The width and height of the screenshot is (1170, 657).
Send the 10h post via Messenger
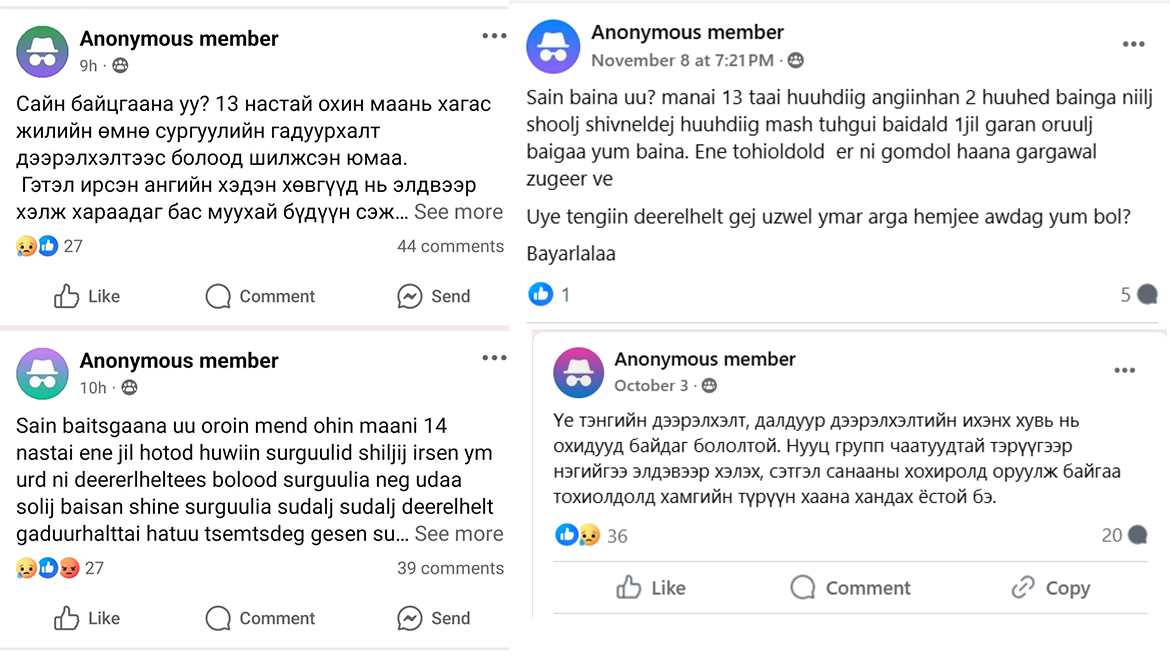coord(409,618)
